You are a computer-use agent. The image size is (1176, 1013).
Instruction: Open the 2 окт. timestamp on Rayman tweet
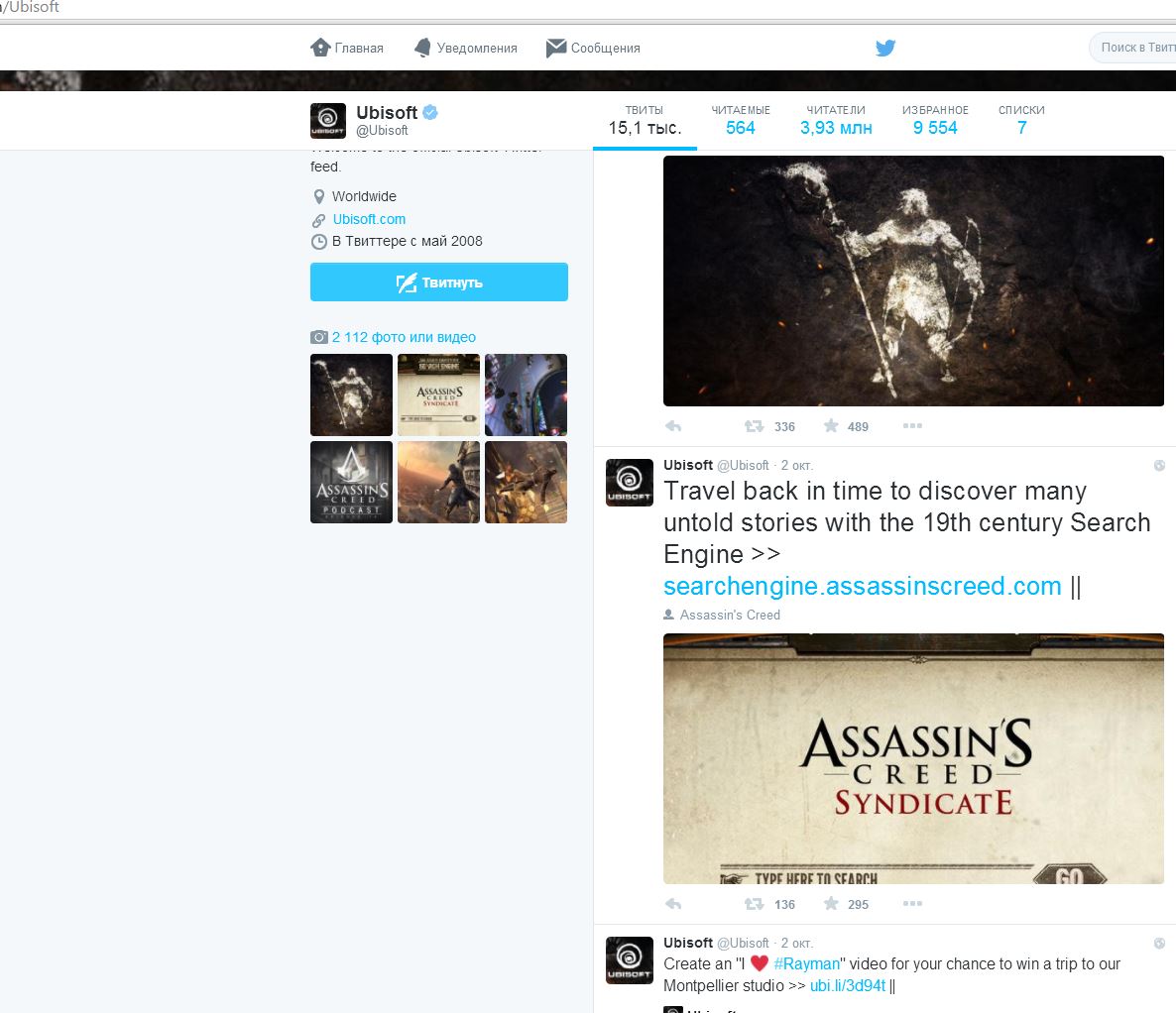point(797,944)
